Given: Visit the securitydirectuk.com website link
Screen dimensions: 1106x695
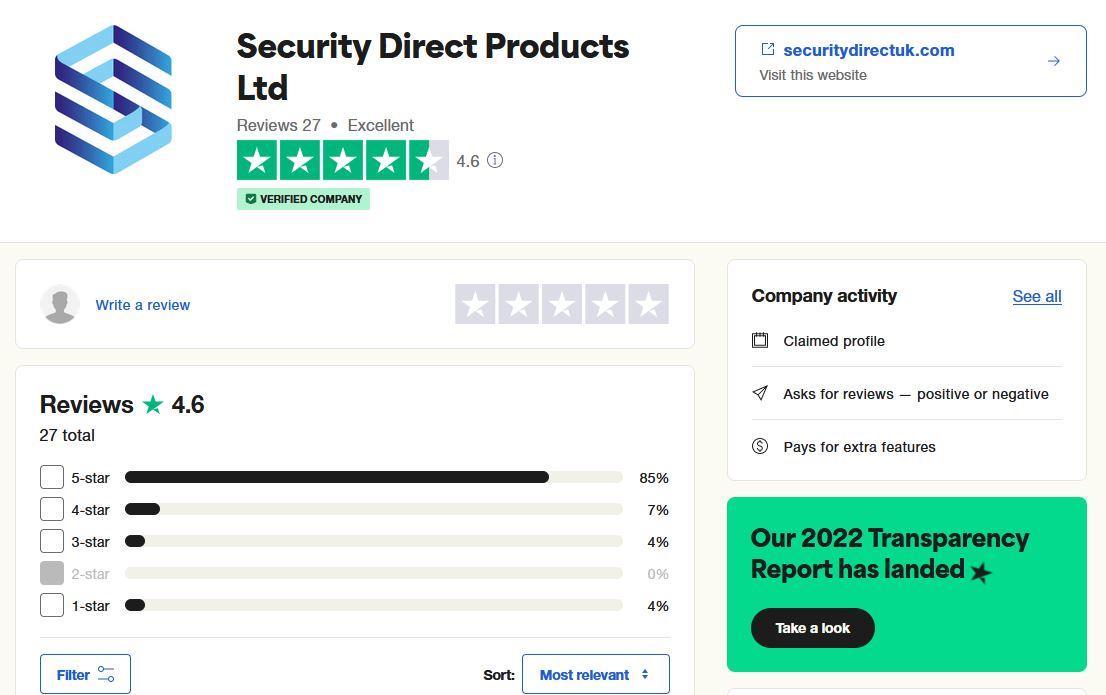Looking at the screenshot, I should [868, 50].
